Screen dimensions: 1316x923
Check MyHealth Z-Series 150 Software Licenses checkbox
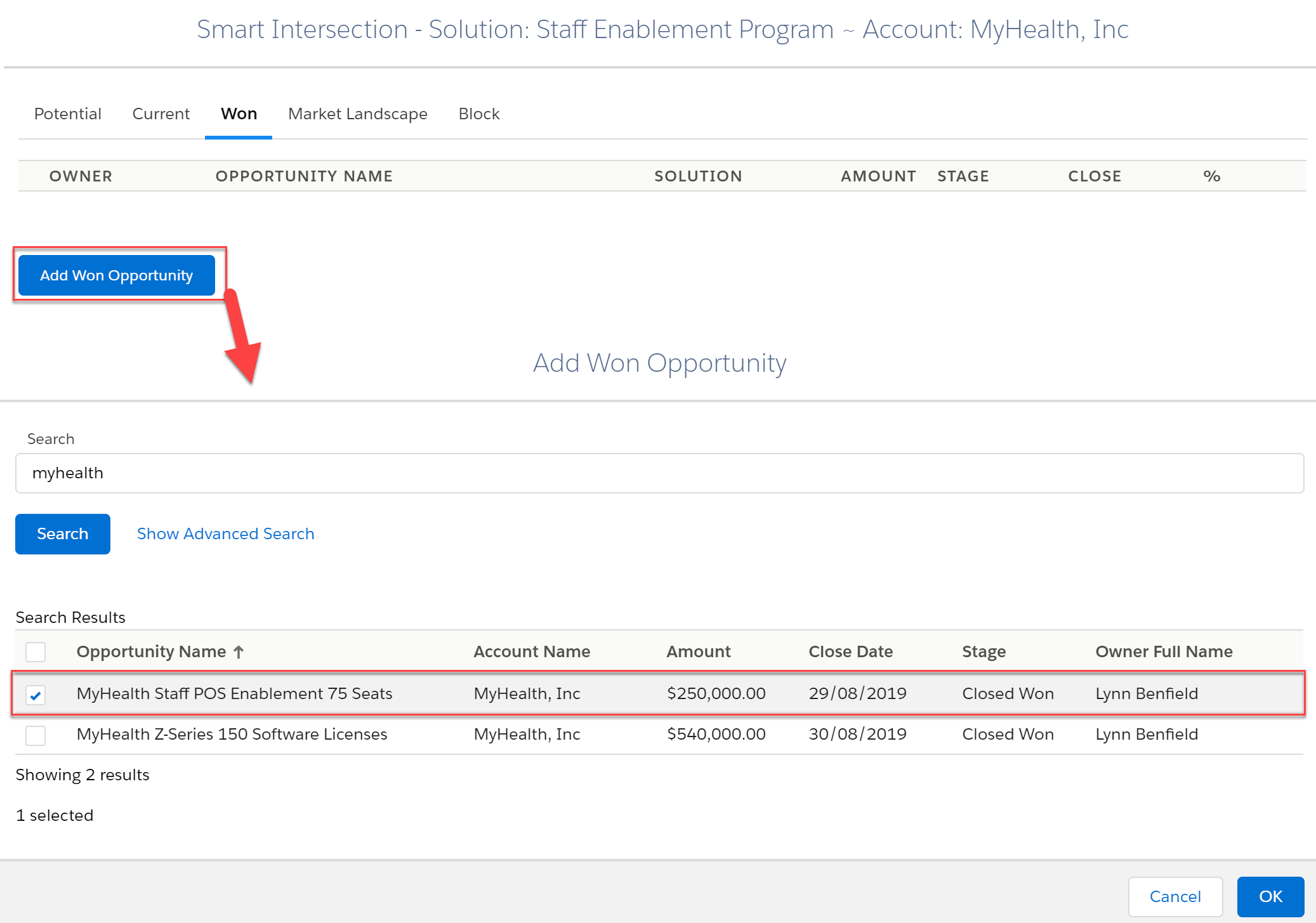(x=36, y=735)
